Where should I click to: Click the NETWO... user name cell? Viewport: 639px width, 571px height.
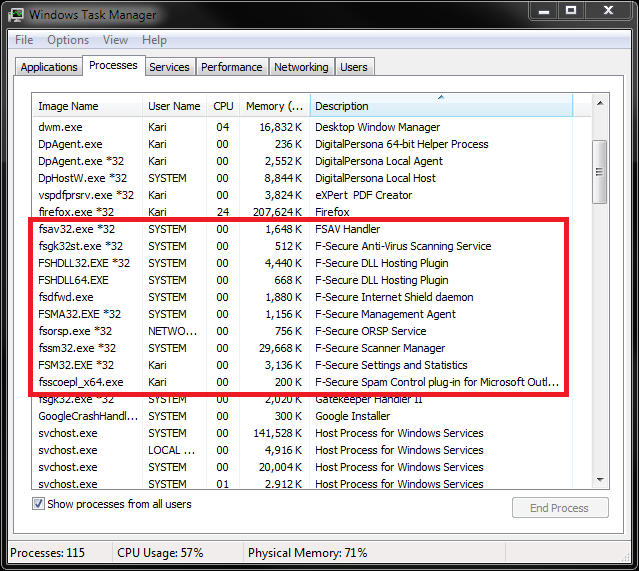[172, 331]
